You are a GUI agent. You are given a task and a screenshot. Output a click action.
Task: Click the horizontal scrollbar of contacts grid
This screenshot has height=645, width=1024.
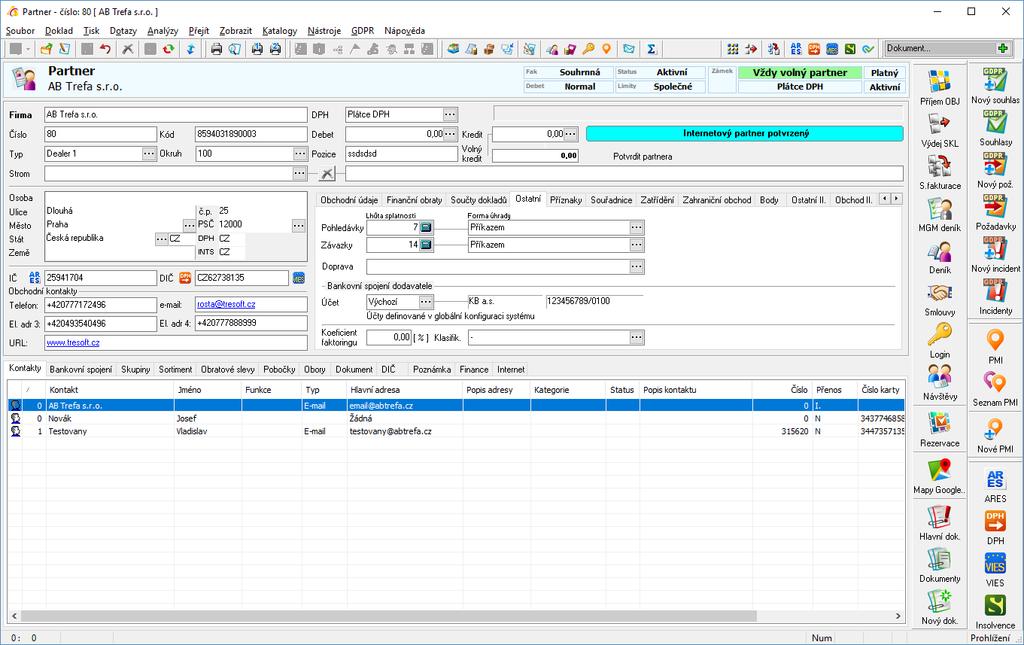pyautogui.click(x=389, y=616)
